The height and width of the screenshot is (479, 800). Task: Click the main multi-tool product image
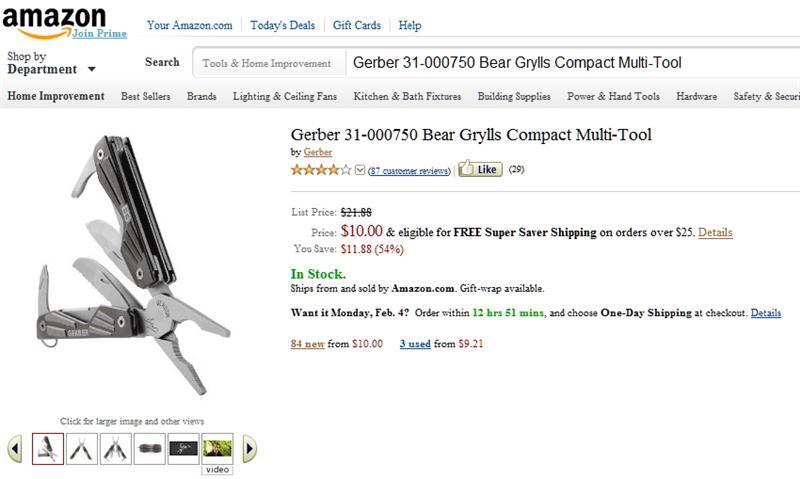point(140,265)
